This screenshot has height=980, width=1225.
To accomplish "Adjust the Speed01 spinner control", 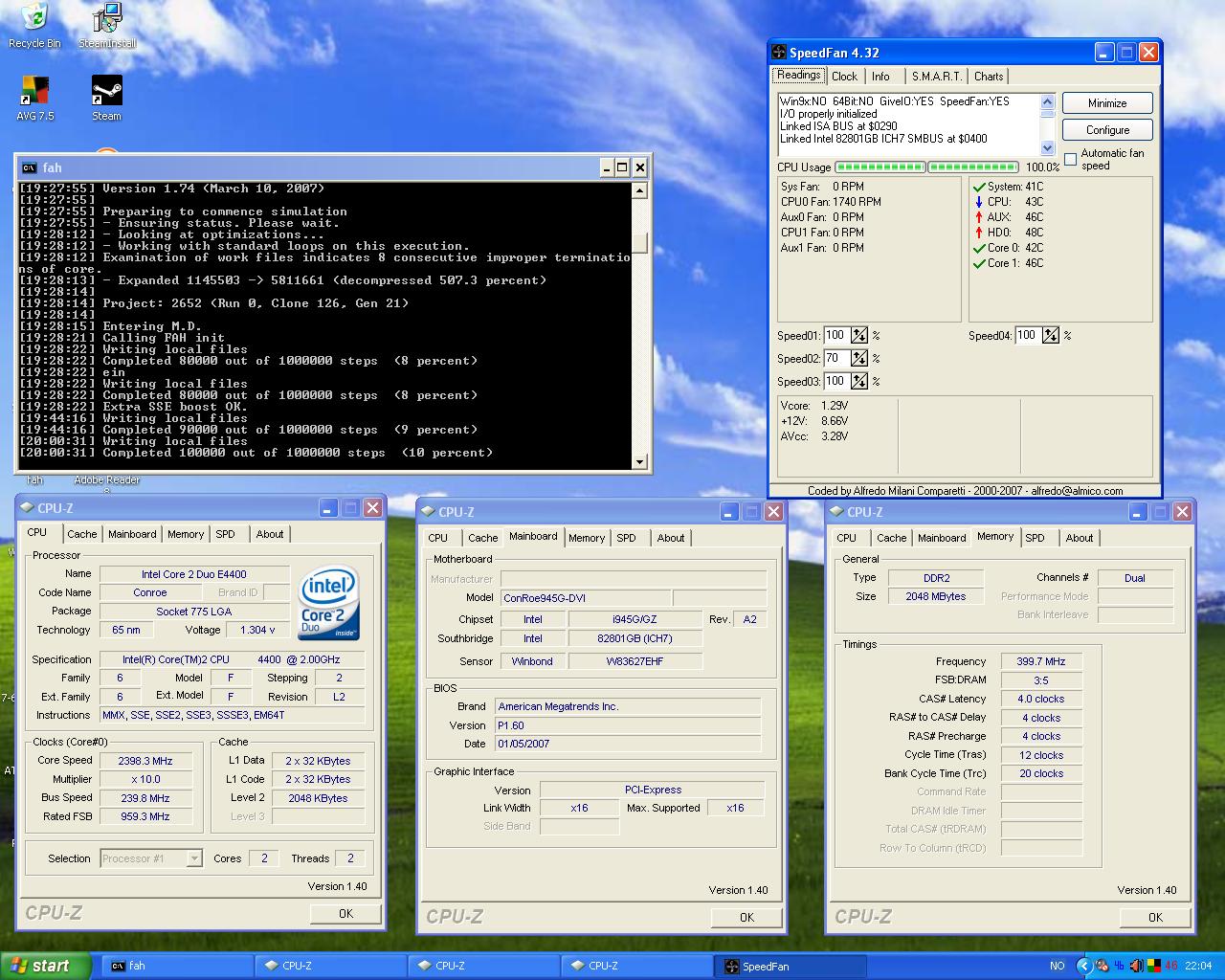I will point(859,335).
